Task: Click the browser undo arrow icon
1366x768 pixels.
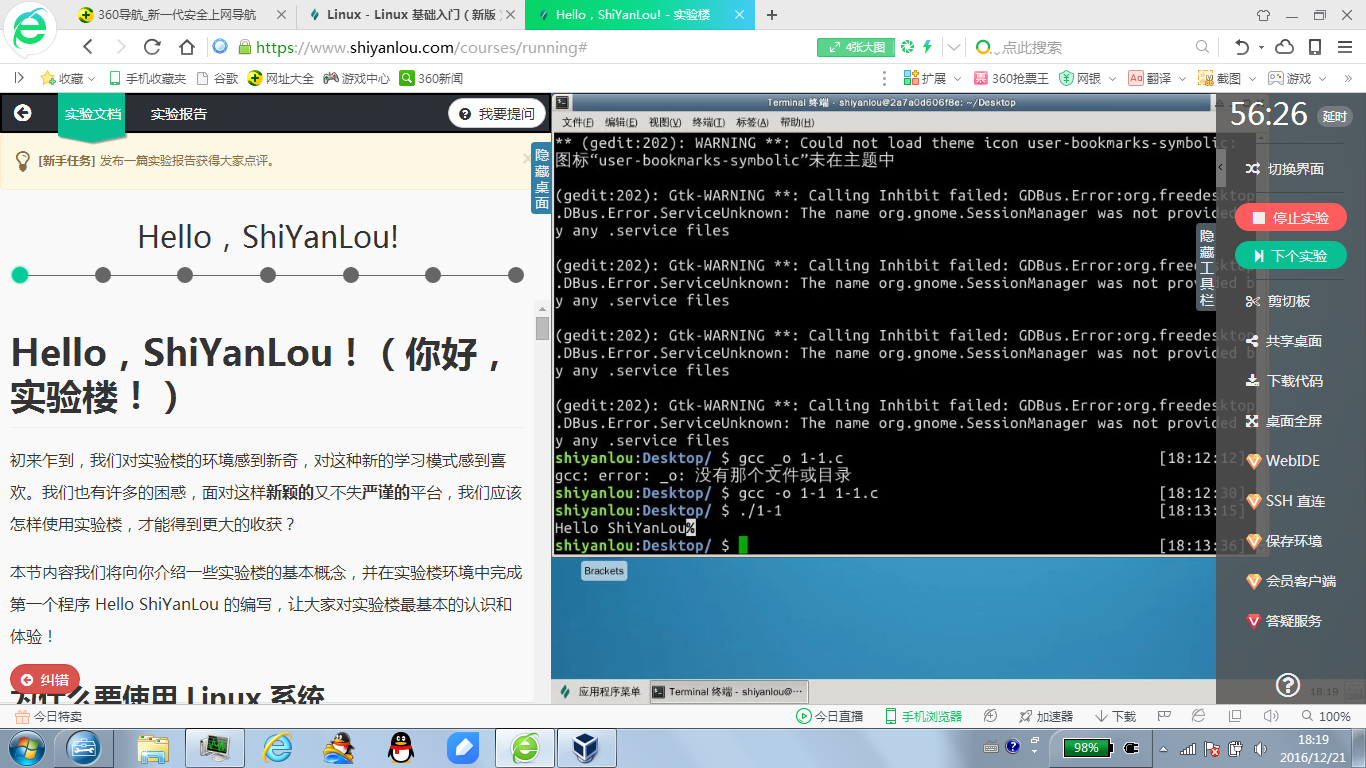Action: point(1242,47)
